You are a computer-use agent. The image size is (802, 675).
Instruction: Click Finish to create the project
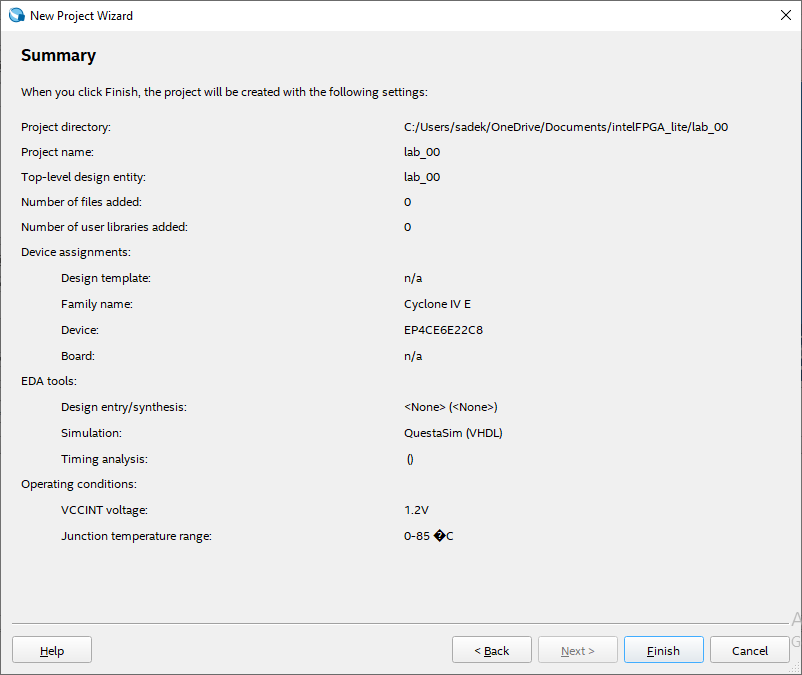point(663,650)
